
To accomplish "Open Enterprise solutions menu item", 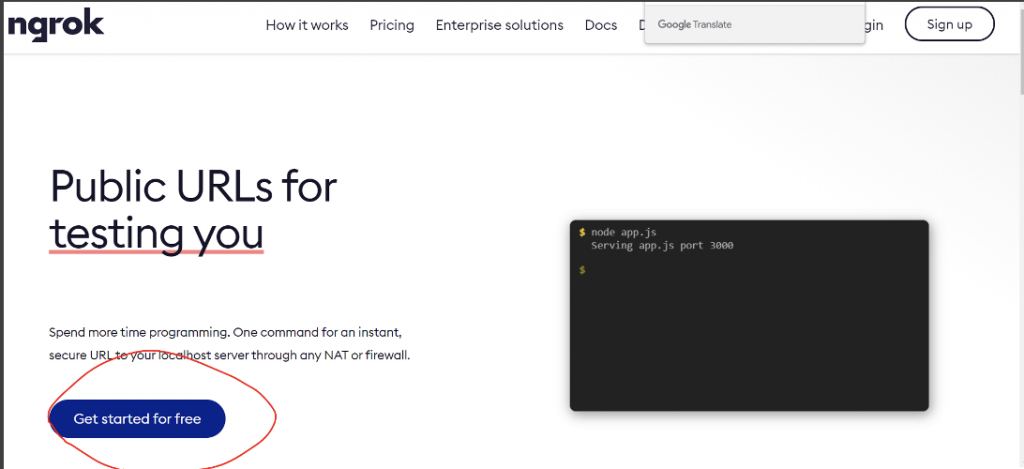I will click(500, 25).
